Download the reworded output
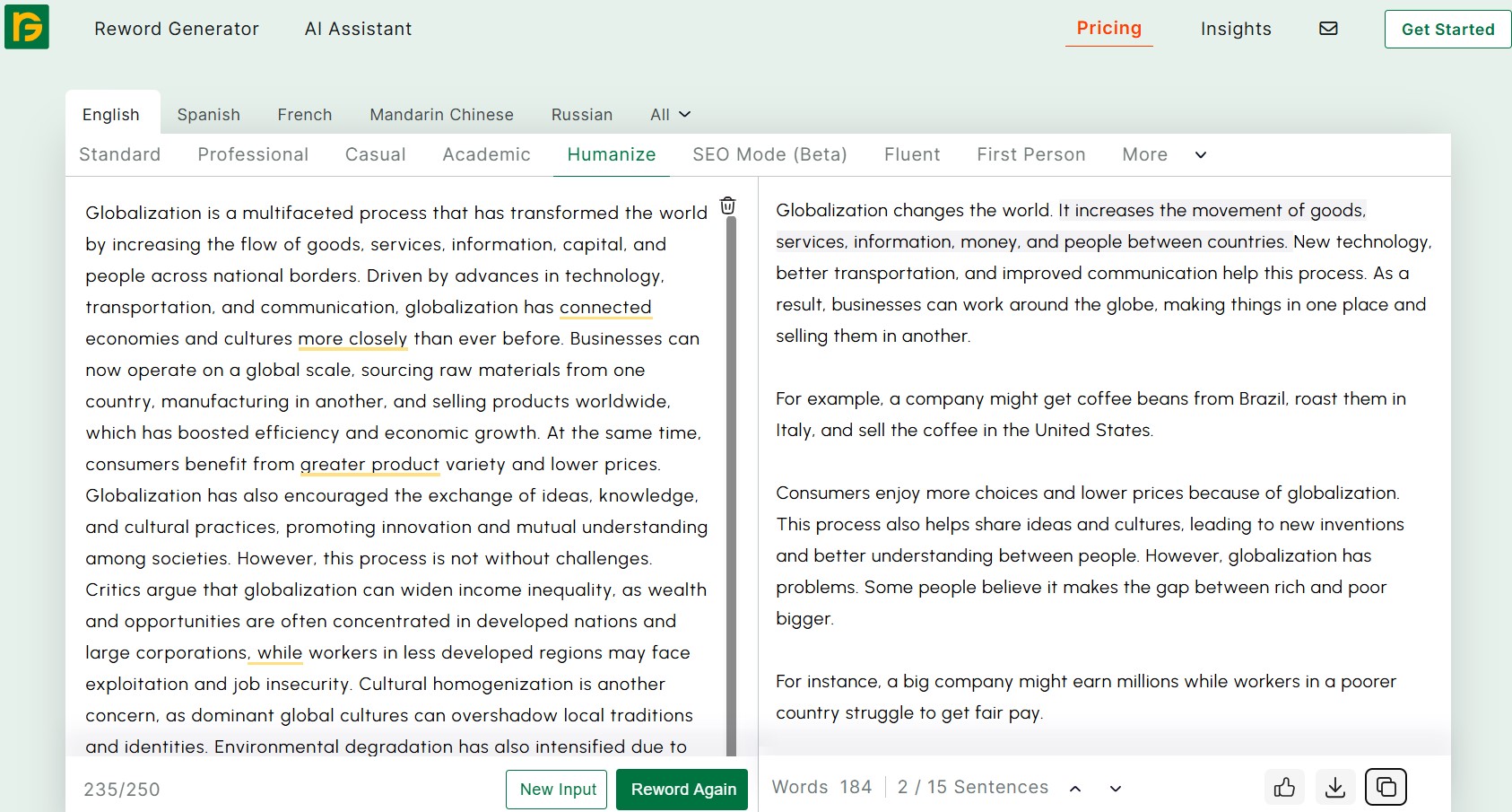The image size is (1512, 812). (1334, 788)
